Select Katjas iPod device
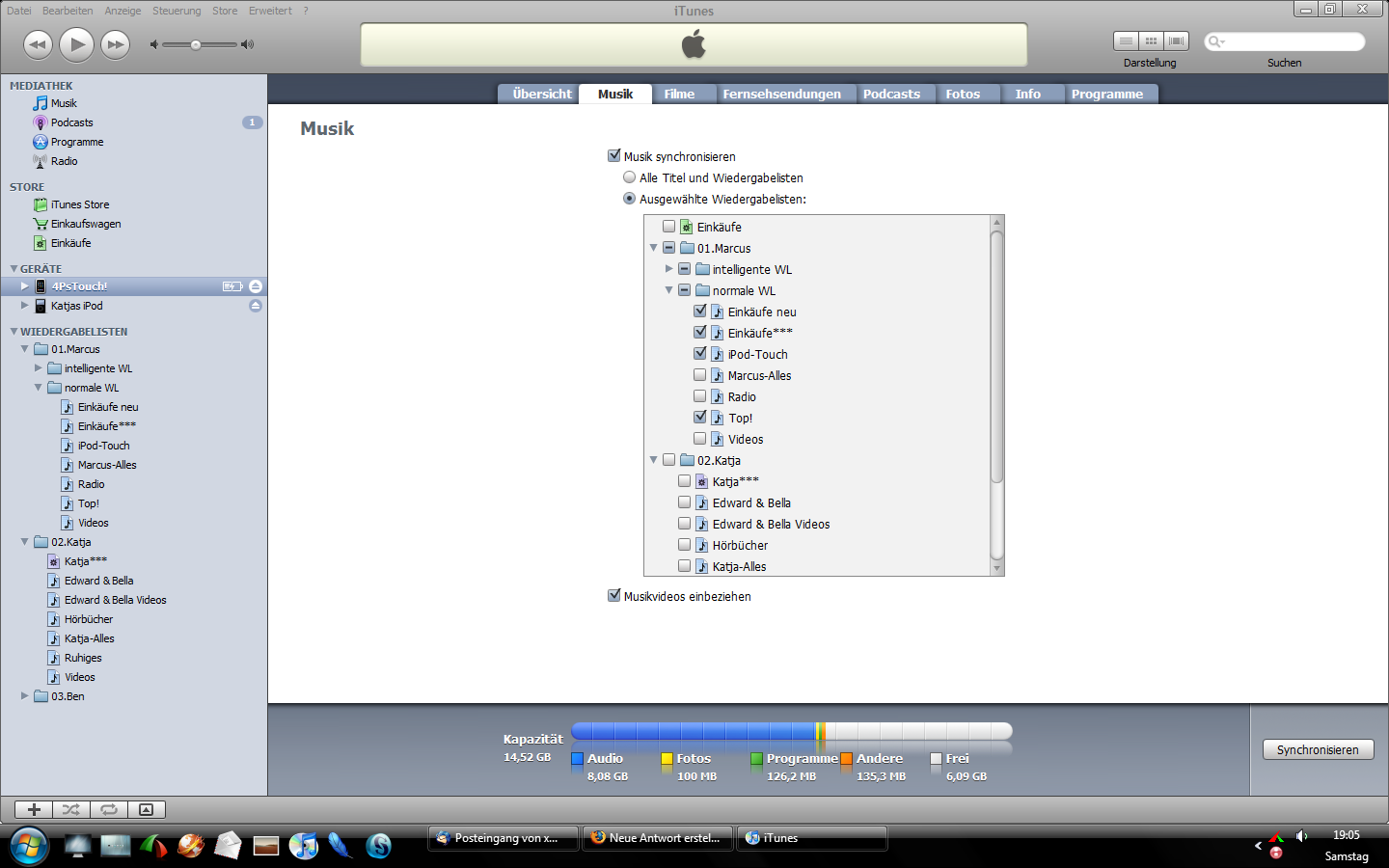Image resolution: width=1389 pixels, height=868 pixels. pyautogui.click(x=76, y=306)
